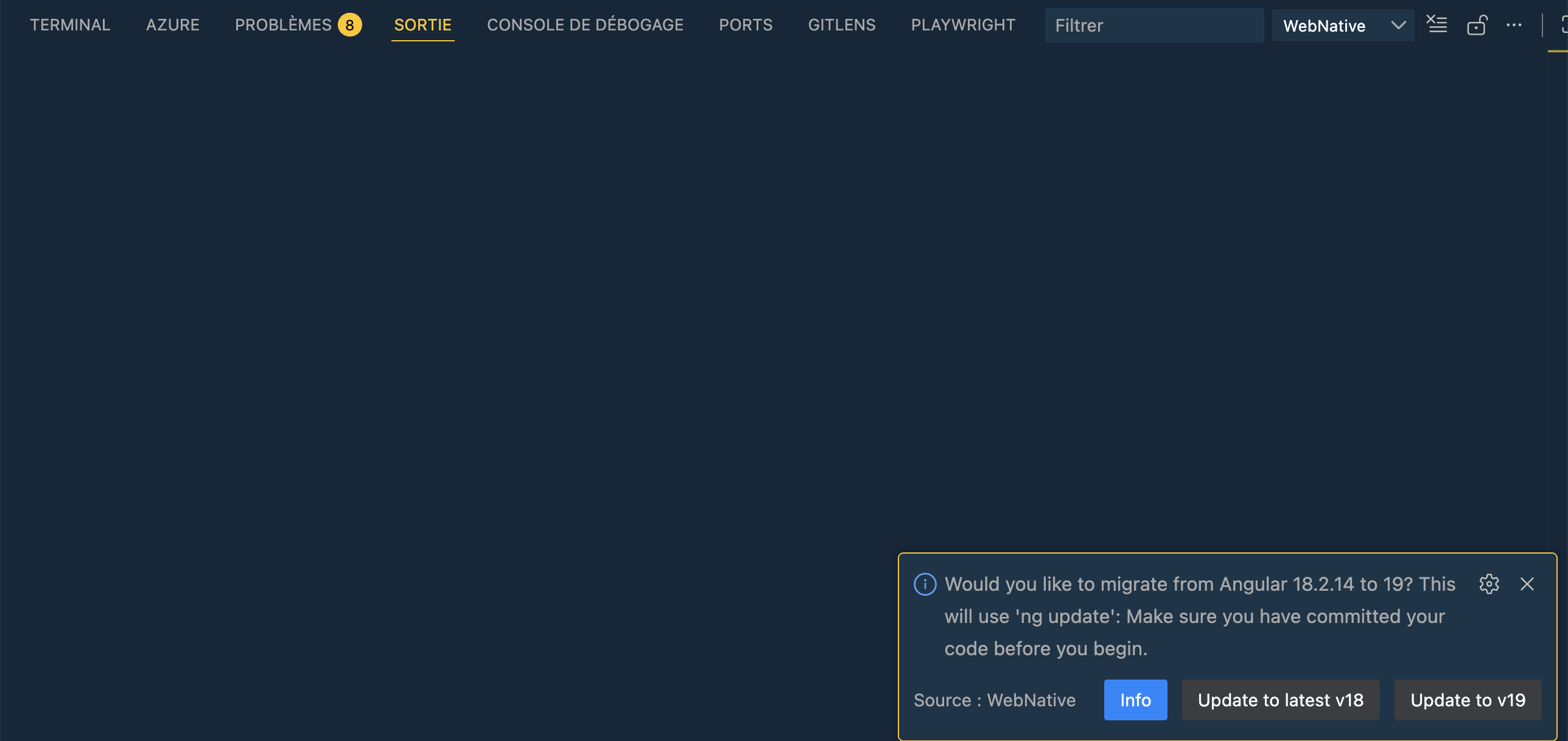
Task: Click the info circle icon on the notification
Action: click(x=925, y=584)
